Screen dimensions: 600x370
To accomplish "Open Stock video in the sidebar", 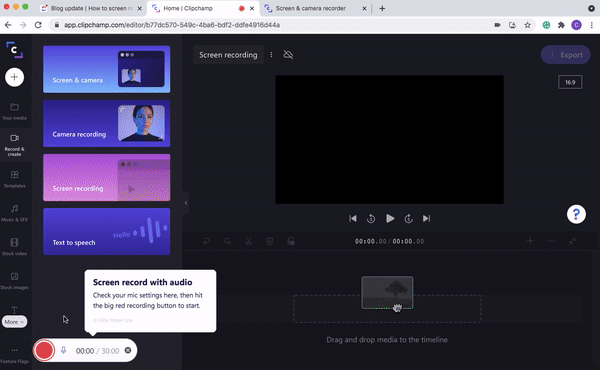I will [x=15, y=247].
